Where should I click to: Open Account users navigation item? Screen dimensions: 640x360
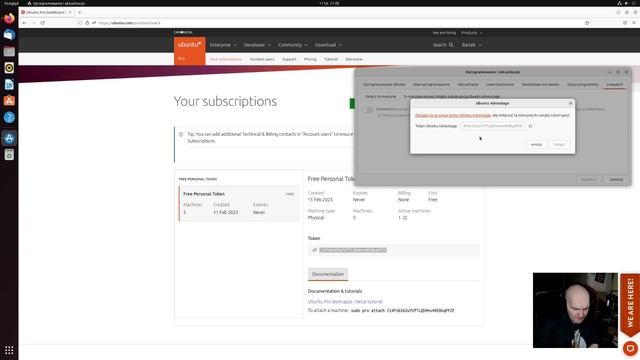tap(262, 59)
